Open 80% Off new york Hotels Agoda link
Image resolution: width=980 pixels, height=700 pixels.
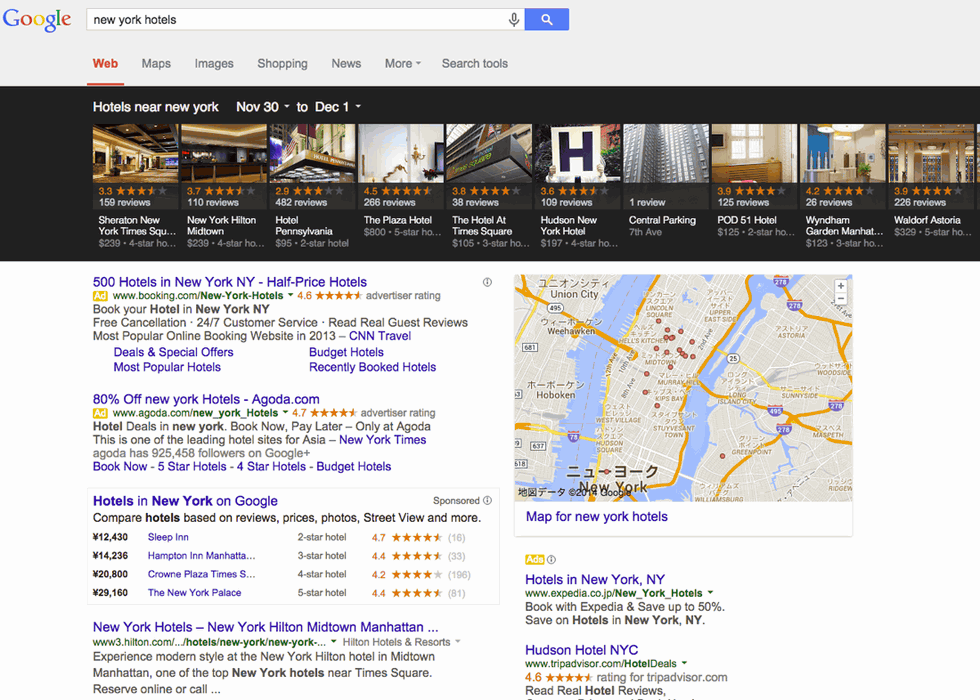[206, 399]
